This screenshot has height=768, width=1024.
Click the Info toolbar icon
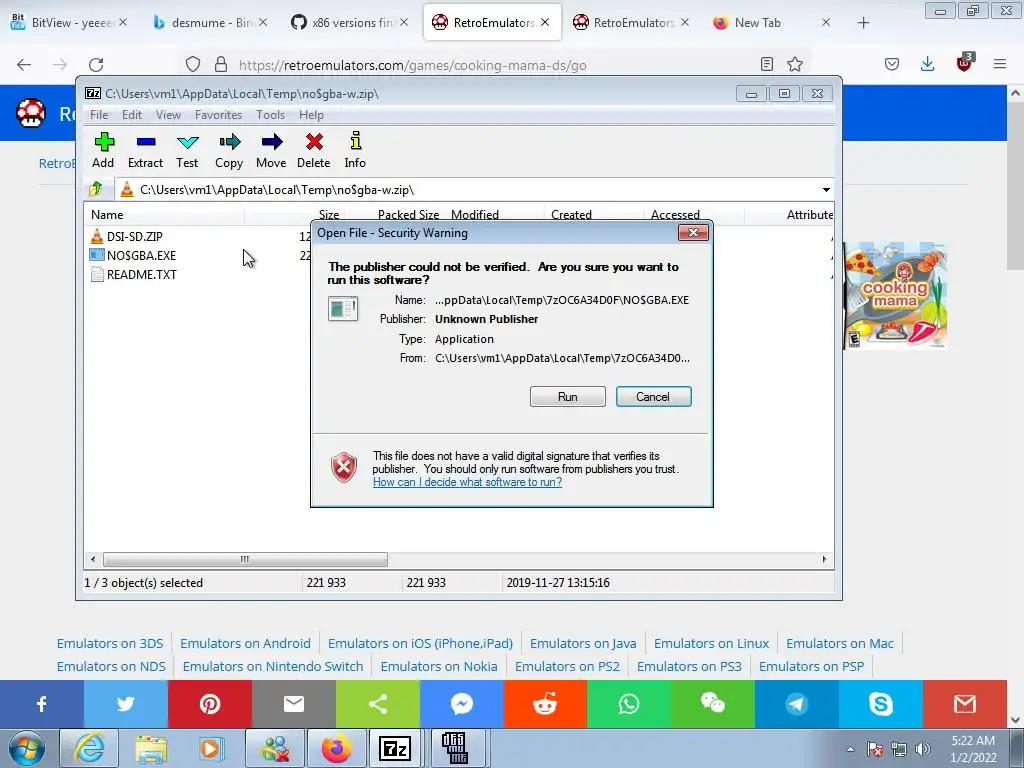point(355,151)
